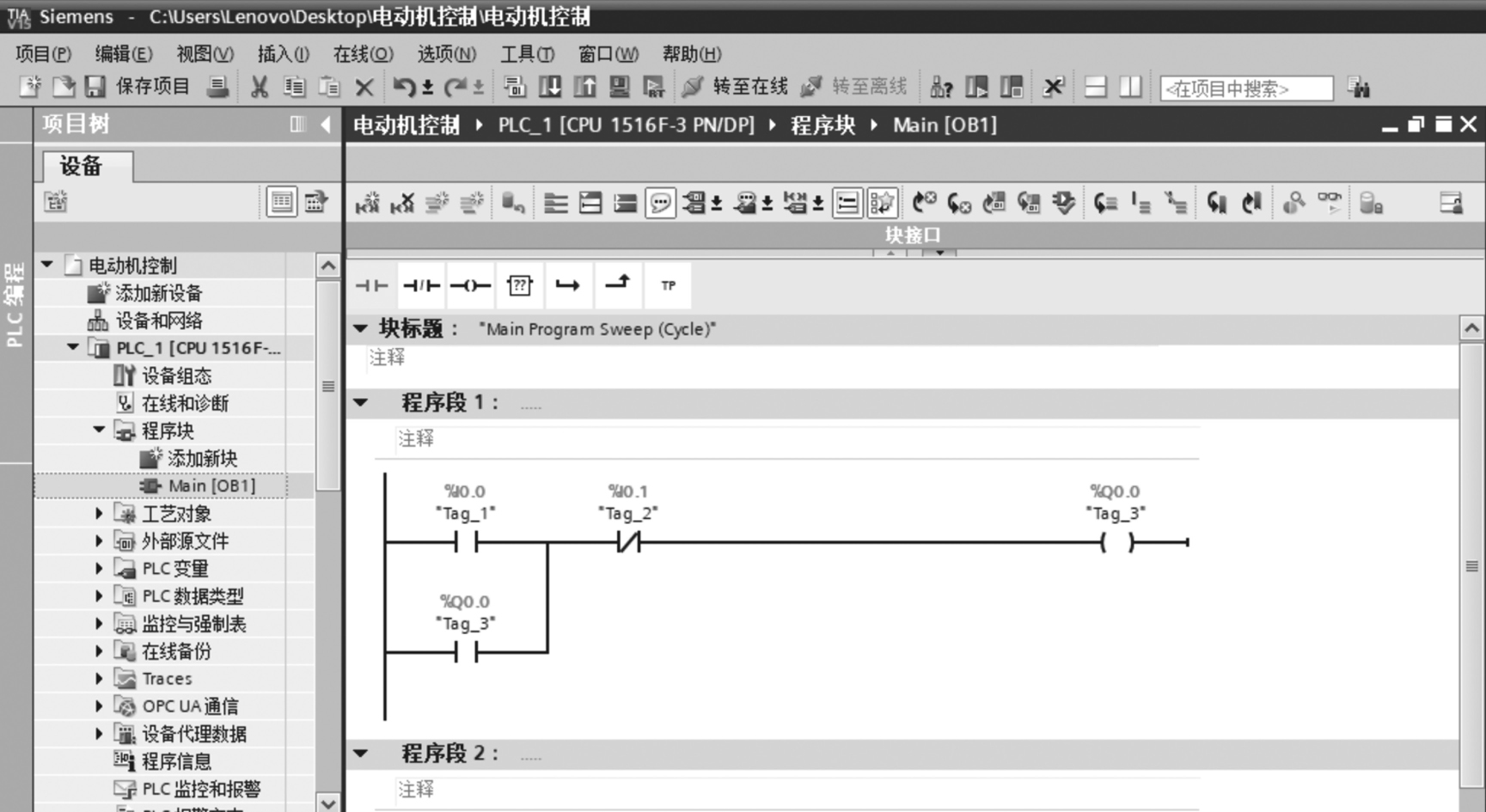Collapse 程序段 1 network triangle
This screenshot has height=812, width=1486.
[361, 402]
